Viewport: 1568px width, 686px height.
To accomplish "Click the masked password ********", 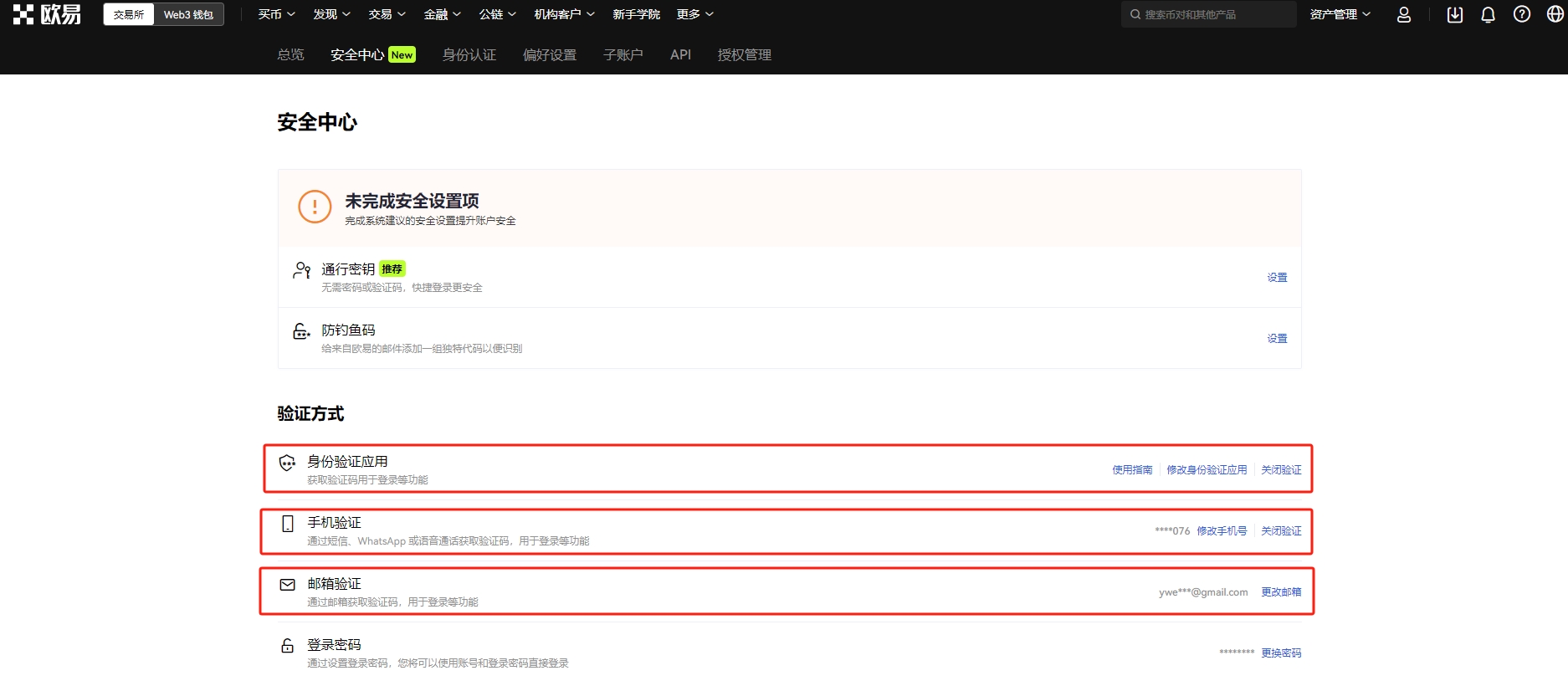I will tap(1237, 653).
